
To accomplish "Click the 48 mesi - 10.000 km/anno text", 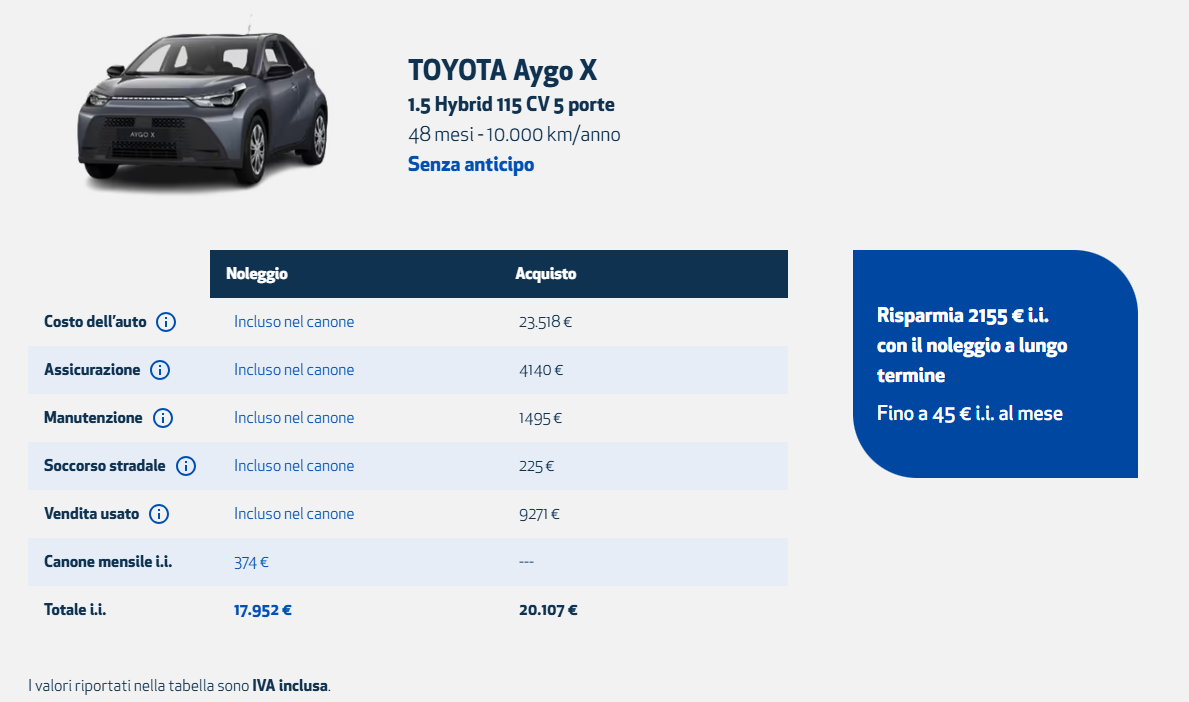I will click(x=514, y=135).
